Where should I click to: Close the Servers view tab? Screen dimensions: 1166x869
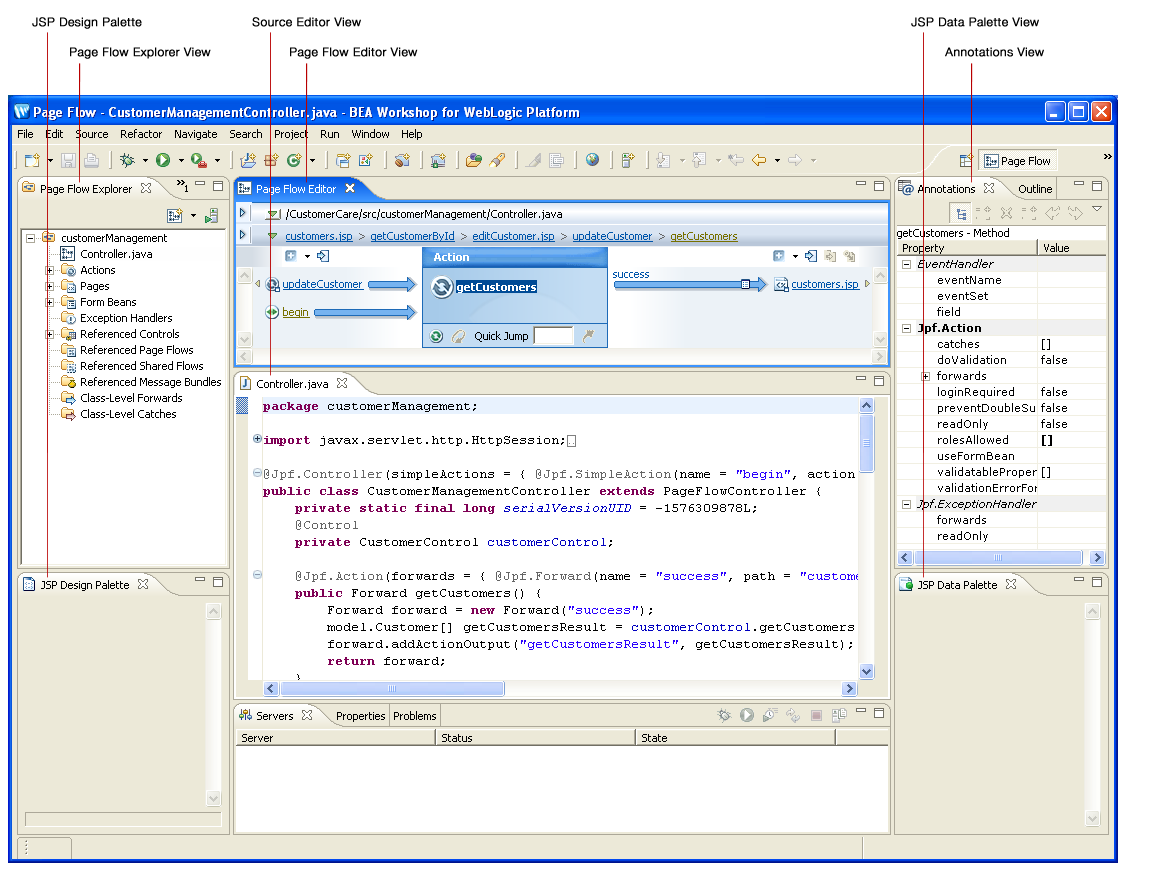coord(307,715)
